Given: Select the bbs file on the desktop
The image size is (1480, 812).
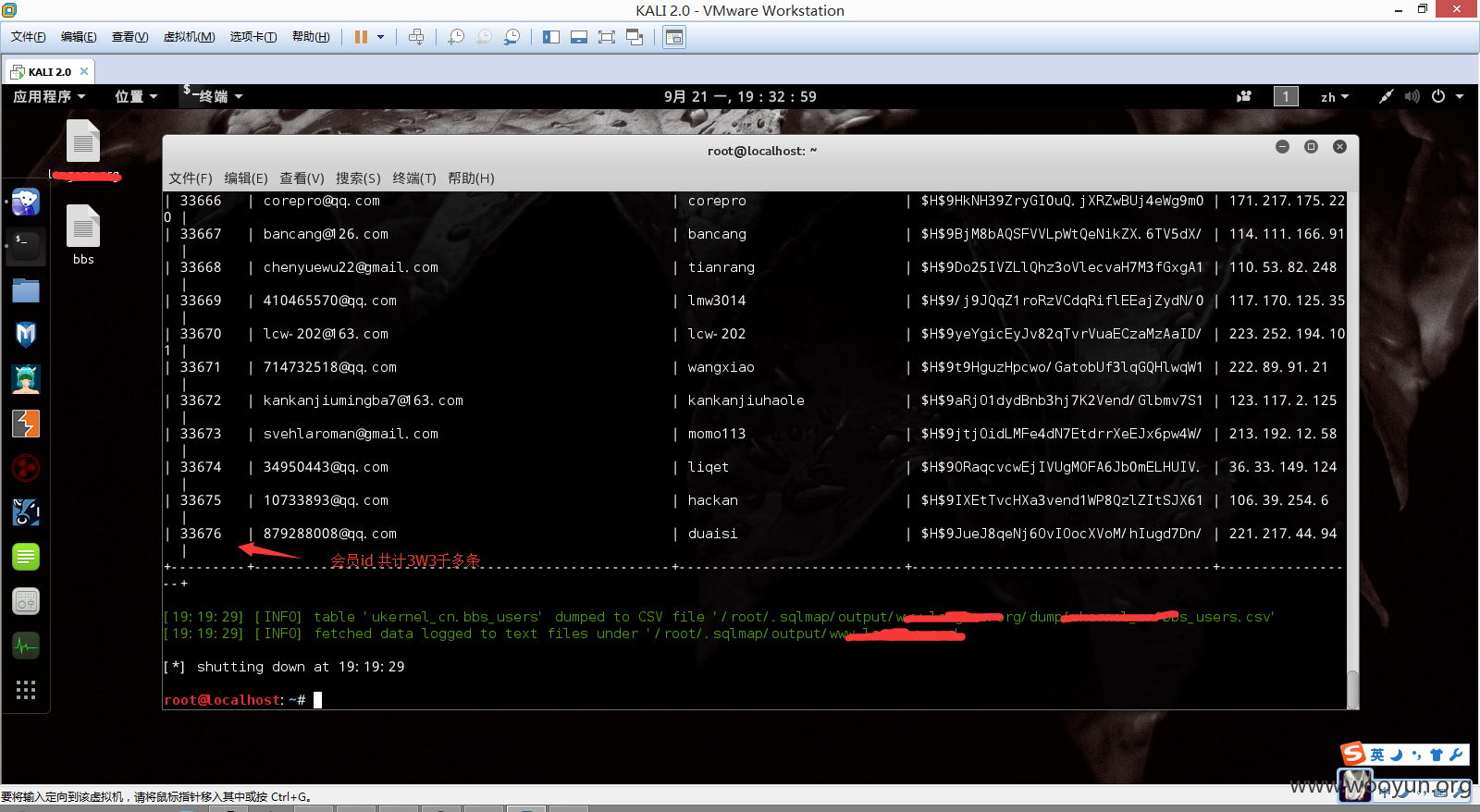Looking at the screenshot, I should point(83,235).
